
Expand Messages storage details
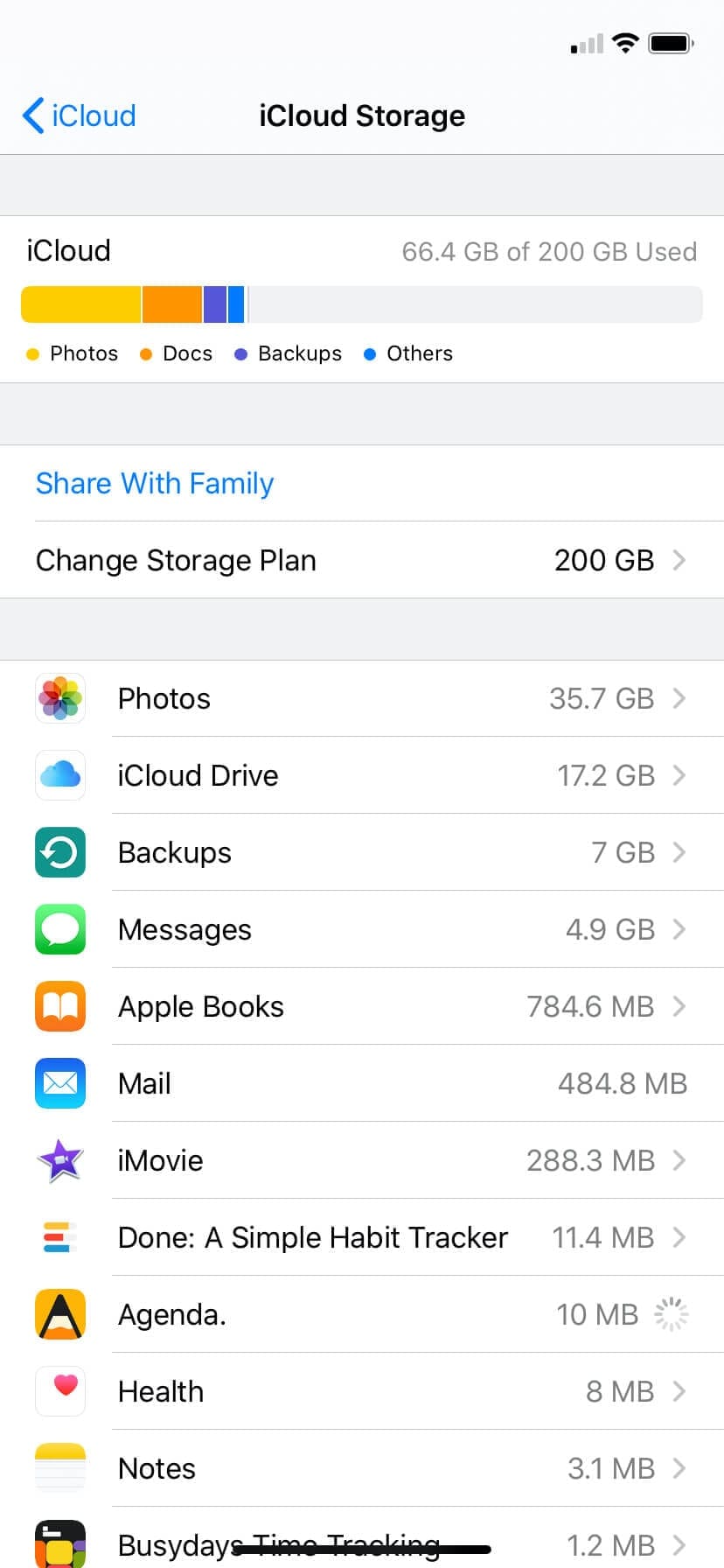tap(679, 929)
